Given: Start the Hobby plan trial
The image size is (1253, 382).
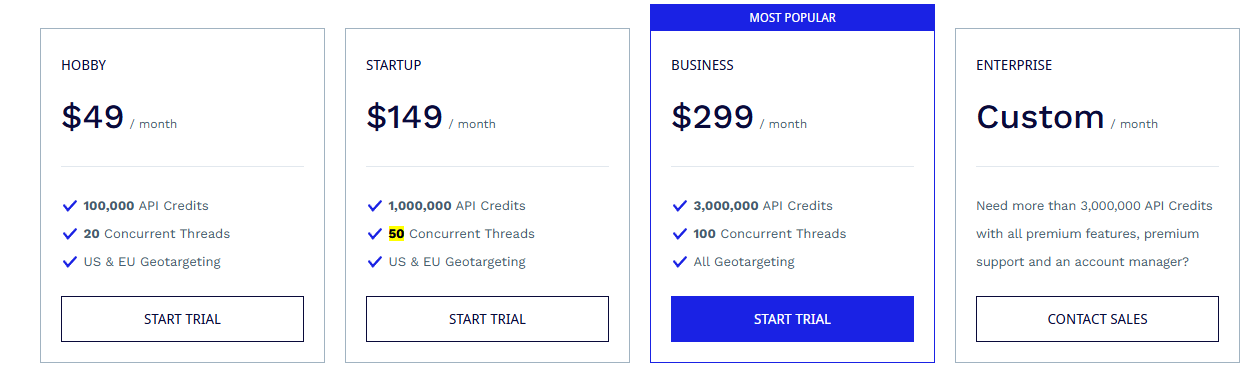Looking at the screenshot, I should pyautogui.click(x=182, y=319).
